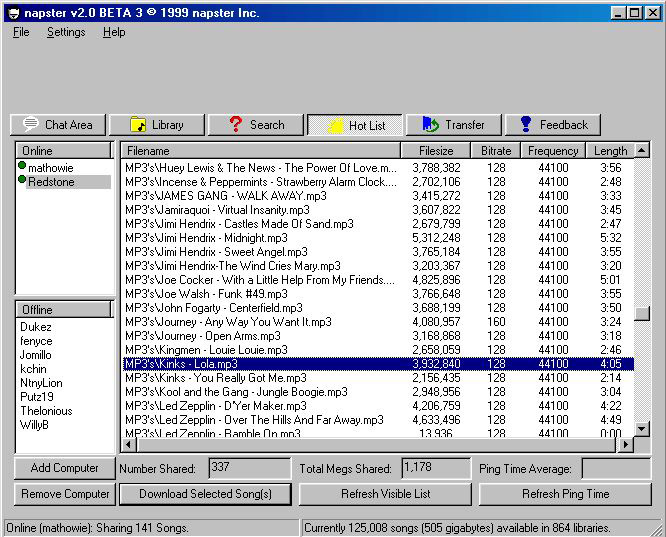Select offline user Putz19
This screenshot has width=666, height=537.
coord(37,397)
